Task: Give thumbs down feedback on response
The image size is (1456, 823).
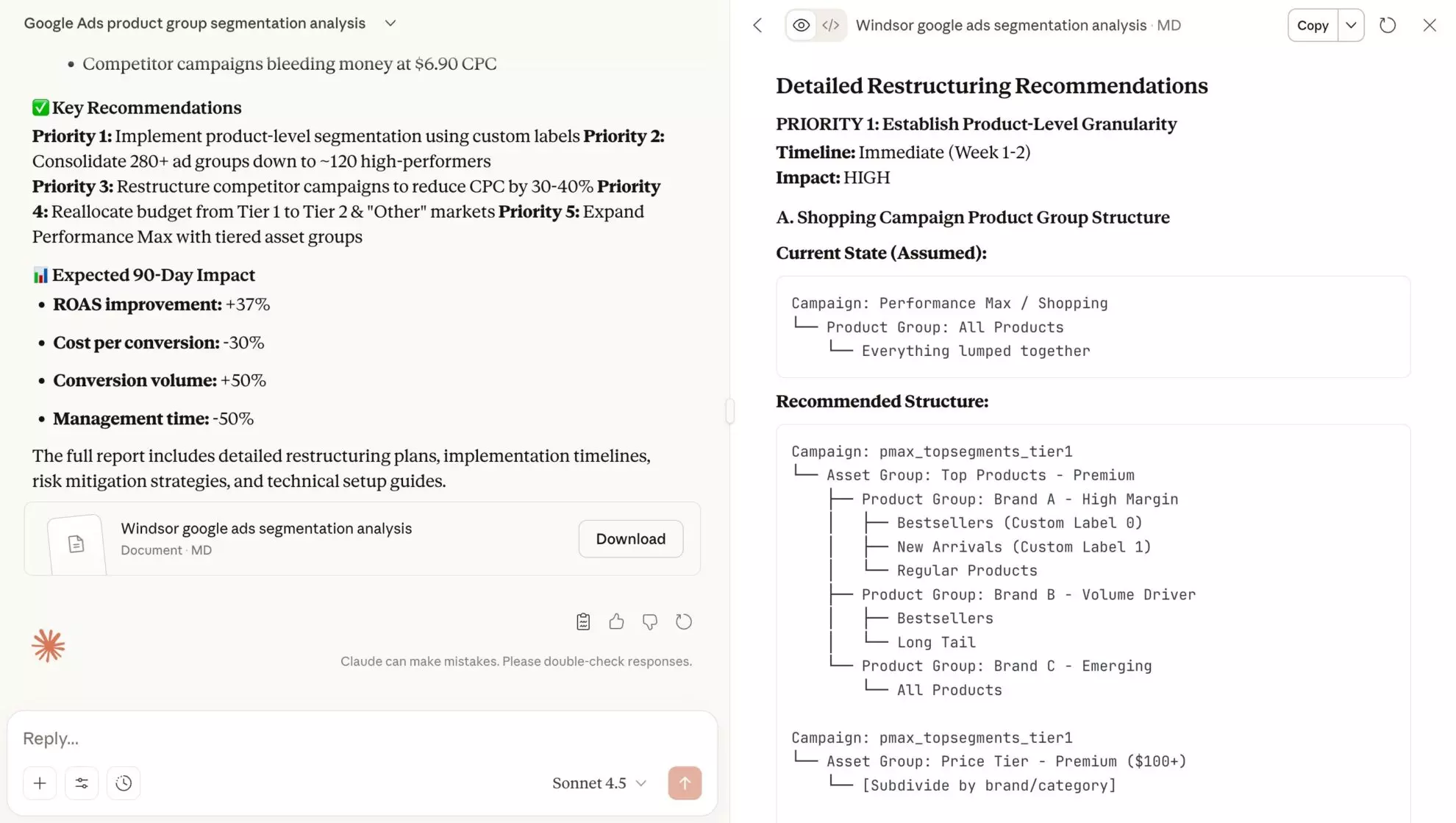Action: pos(650,621)
